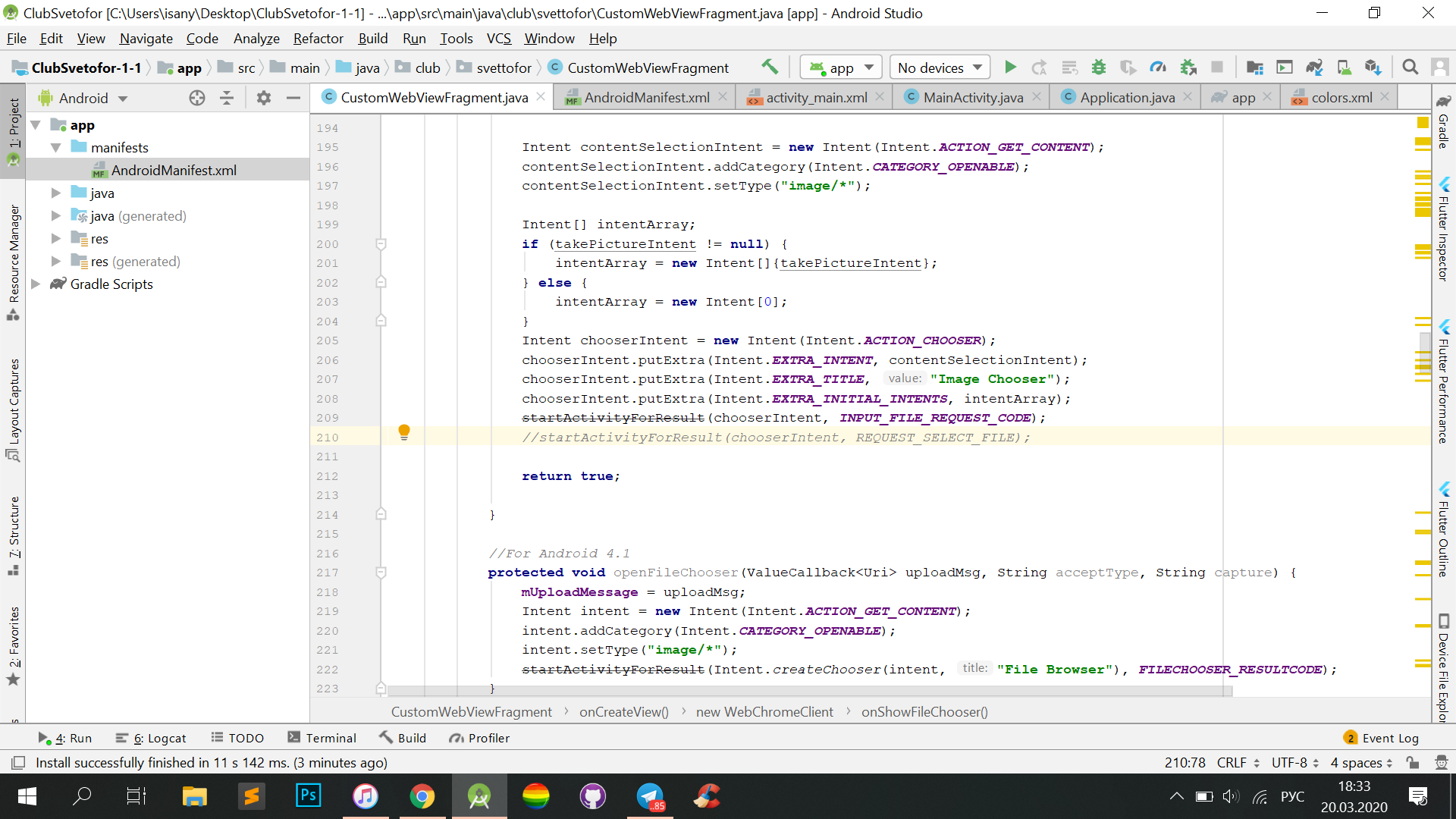
Task: Open the Android profiler gauge icon
Action: [1158, 67]
